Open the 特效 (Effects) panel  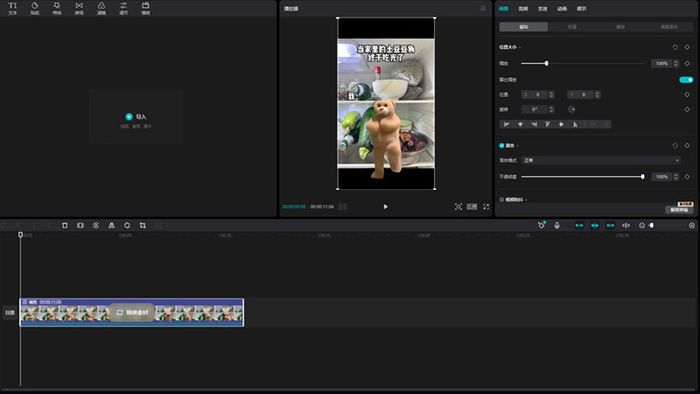click(57, 8)
